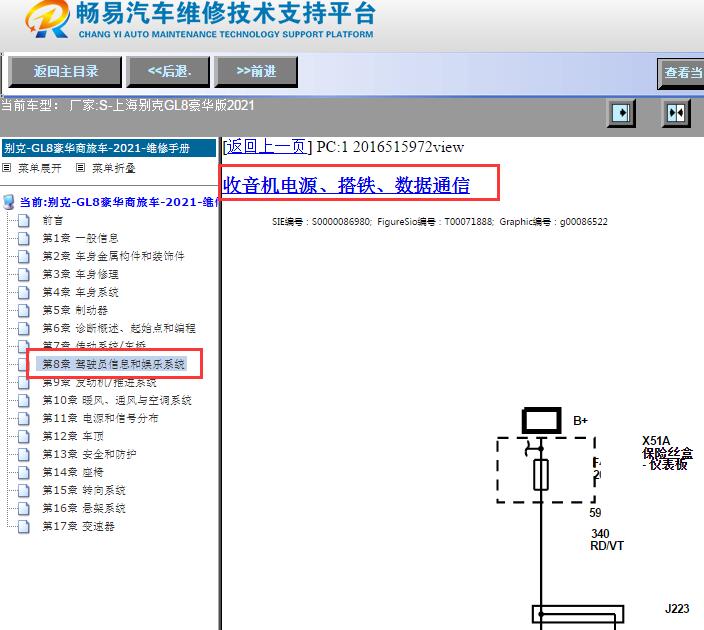Open 第7章 传动系统/车桥
Screen dimensions: 704x630
(94, 345)
